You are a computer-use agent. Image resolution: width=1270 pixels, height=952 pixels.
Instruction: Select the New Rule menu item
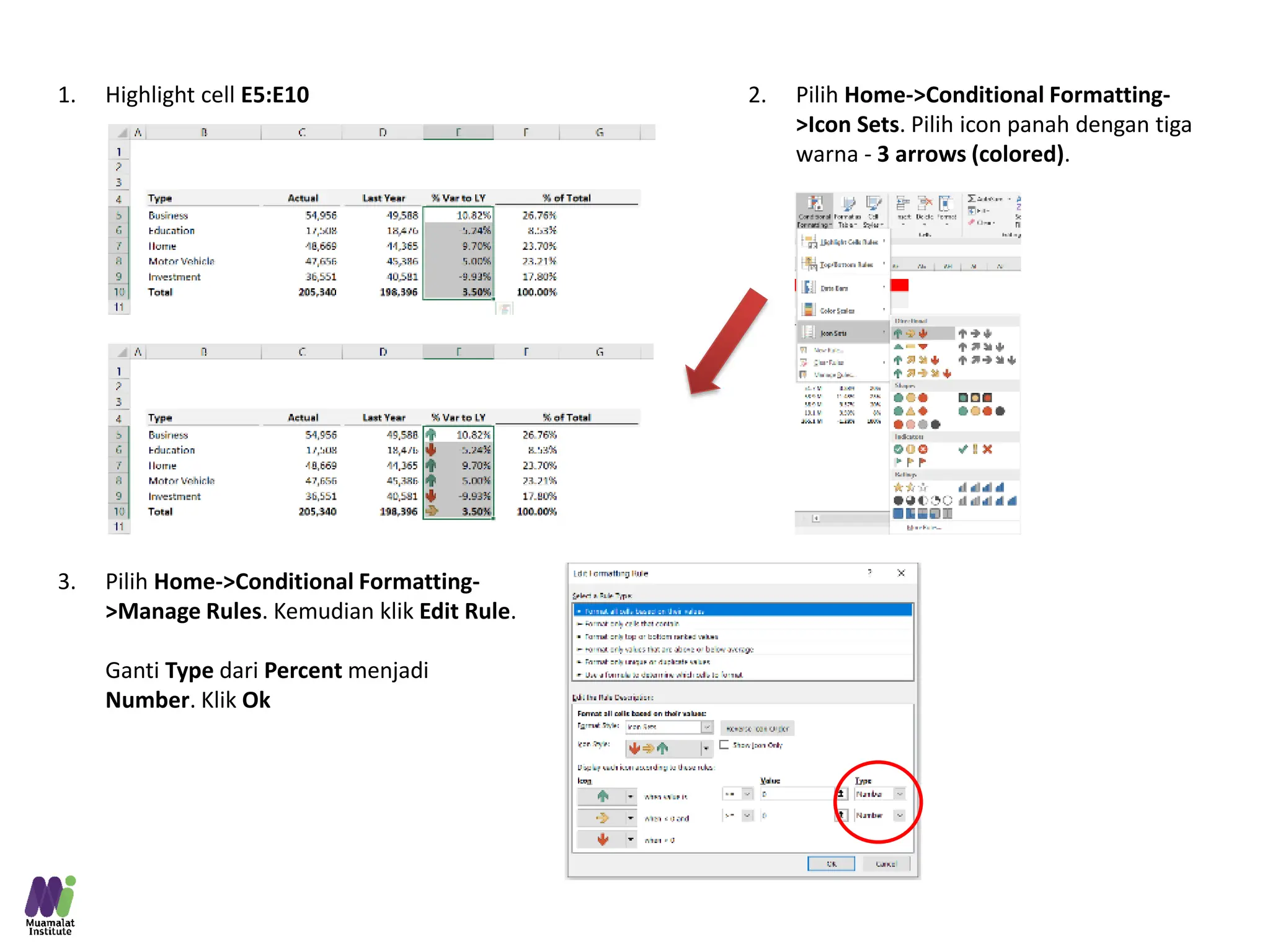[x=843, y=350]
